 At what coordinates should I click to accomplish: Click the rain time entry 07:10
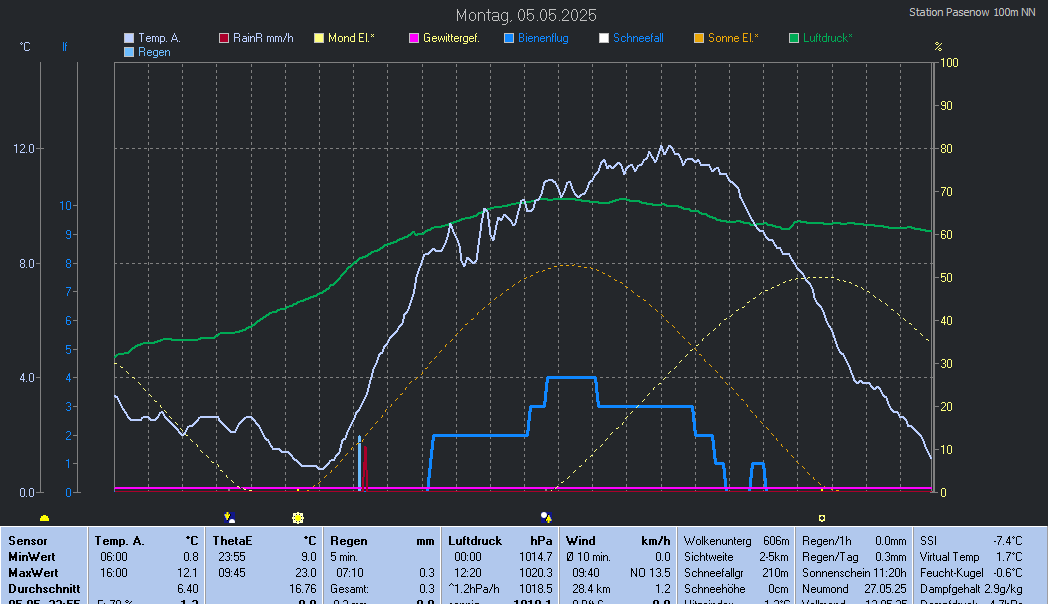(350, 573)
